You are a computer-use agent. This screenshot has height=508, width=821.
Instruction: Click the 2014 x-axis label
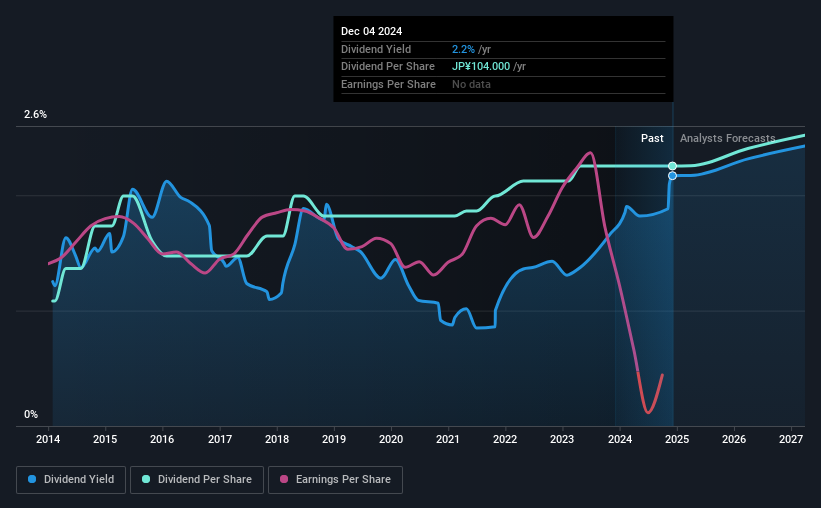[48, 439]
